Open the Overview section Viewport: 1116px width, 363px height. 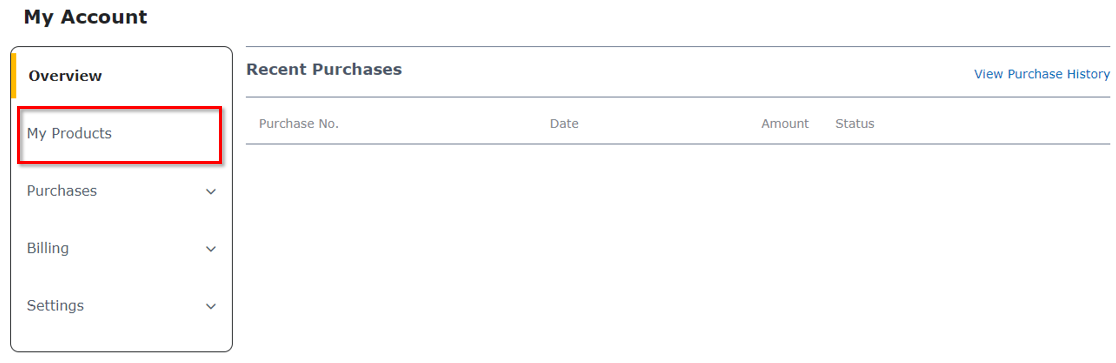65,75
